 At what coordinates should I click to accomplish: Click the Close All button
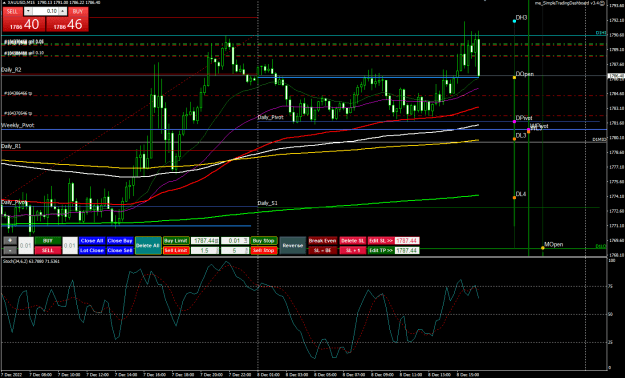point(92,241)
